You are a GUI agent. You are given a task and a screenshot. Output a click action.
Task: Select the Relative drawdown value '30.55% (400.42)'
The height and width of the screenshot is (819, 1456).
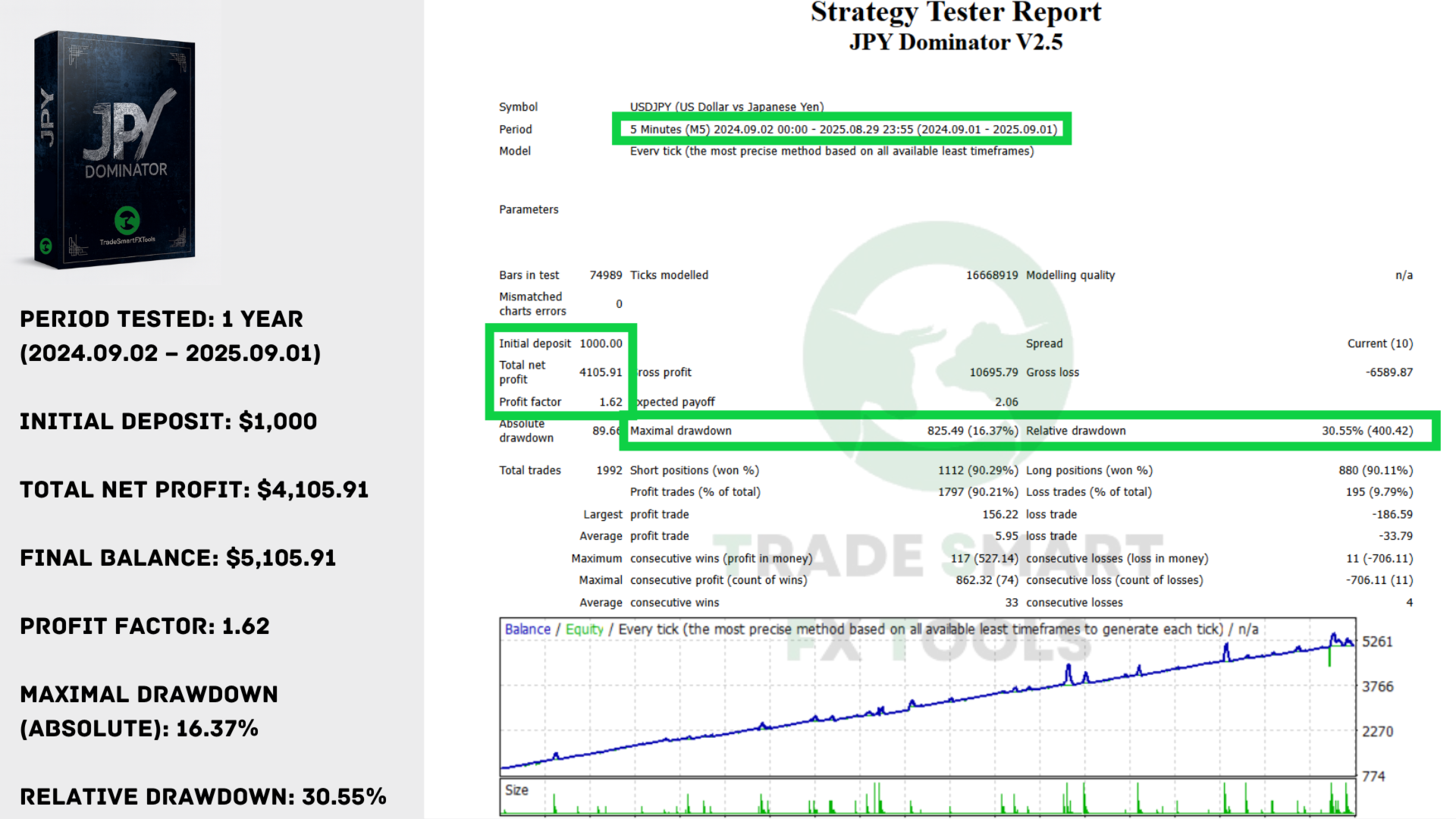[1367, 431]
